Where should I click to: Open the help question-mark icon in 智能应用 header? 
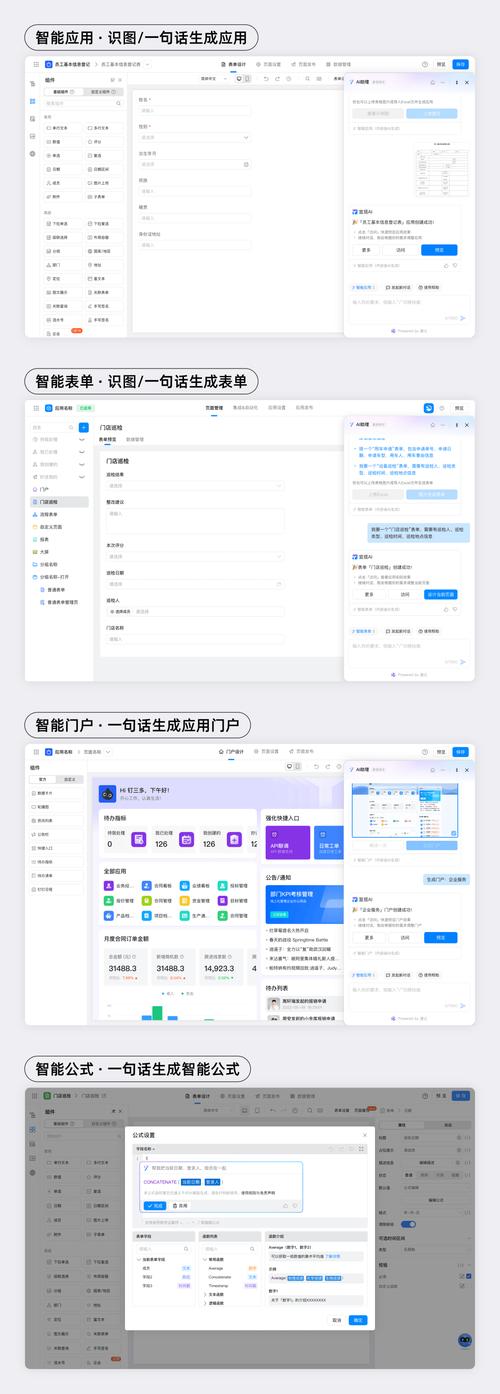425,64
